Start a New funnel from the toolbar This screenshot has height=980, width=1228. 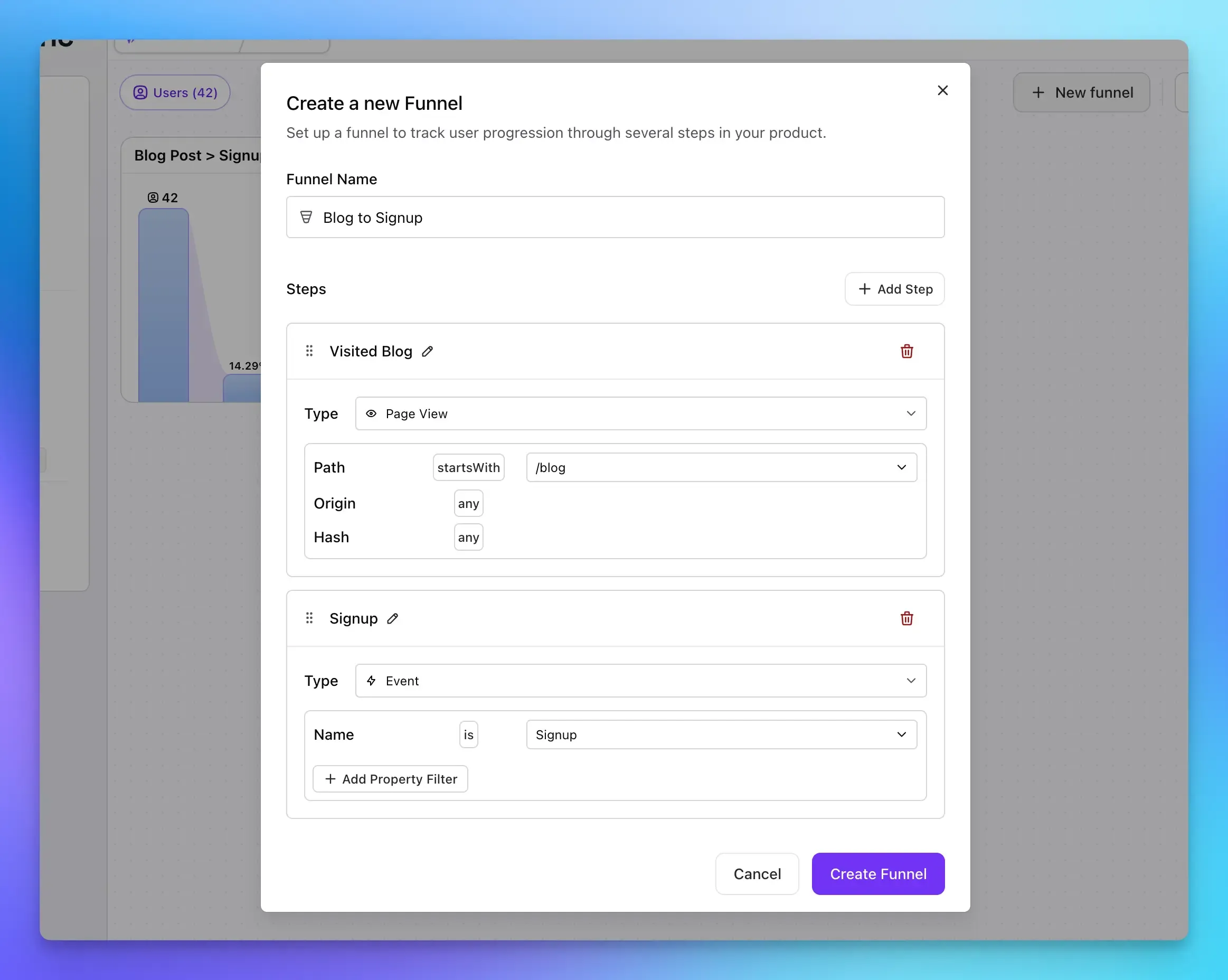[1081, 92]
